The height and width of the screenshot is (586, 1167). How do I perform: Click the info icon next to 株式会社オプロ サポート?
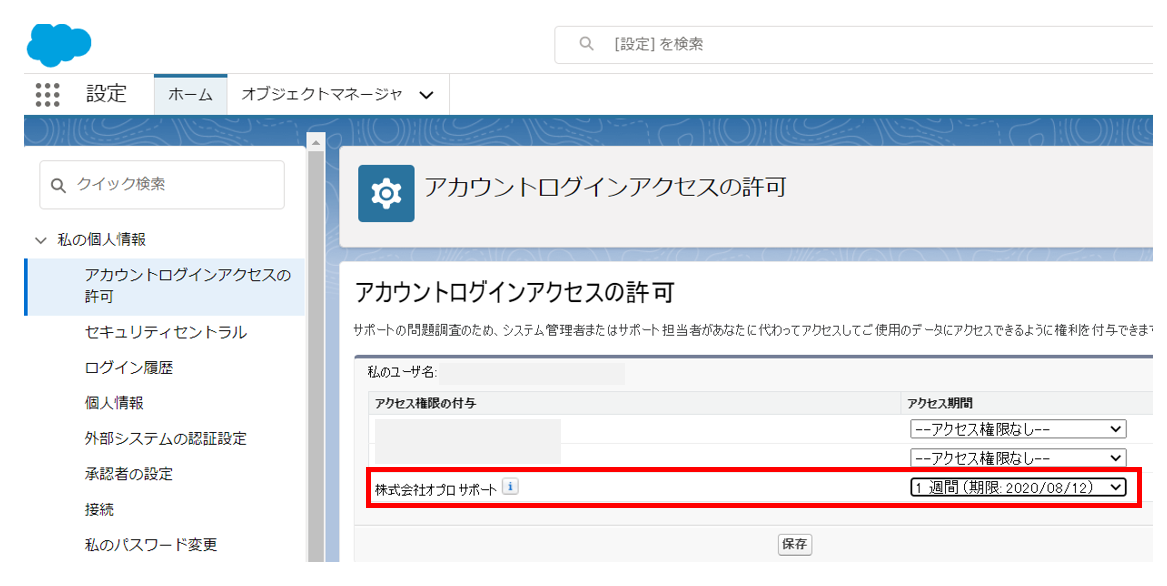pyautogui.click(x=510, y=487)
